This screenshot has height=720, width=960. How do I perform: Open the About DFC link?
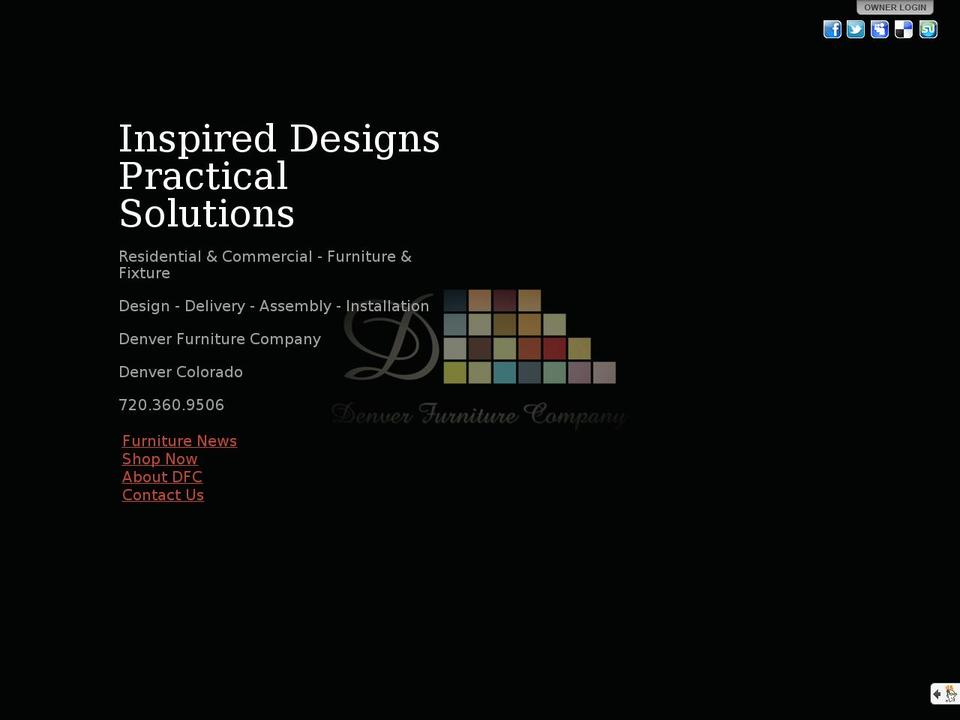point(162,477)
